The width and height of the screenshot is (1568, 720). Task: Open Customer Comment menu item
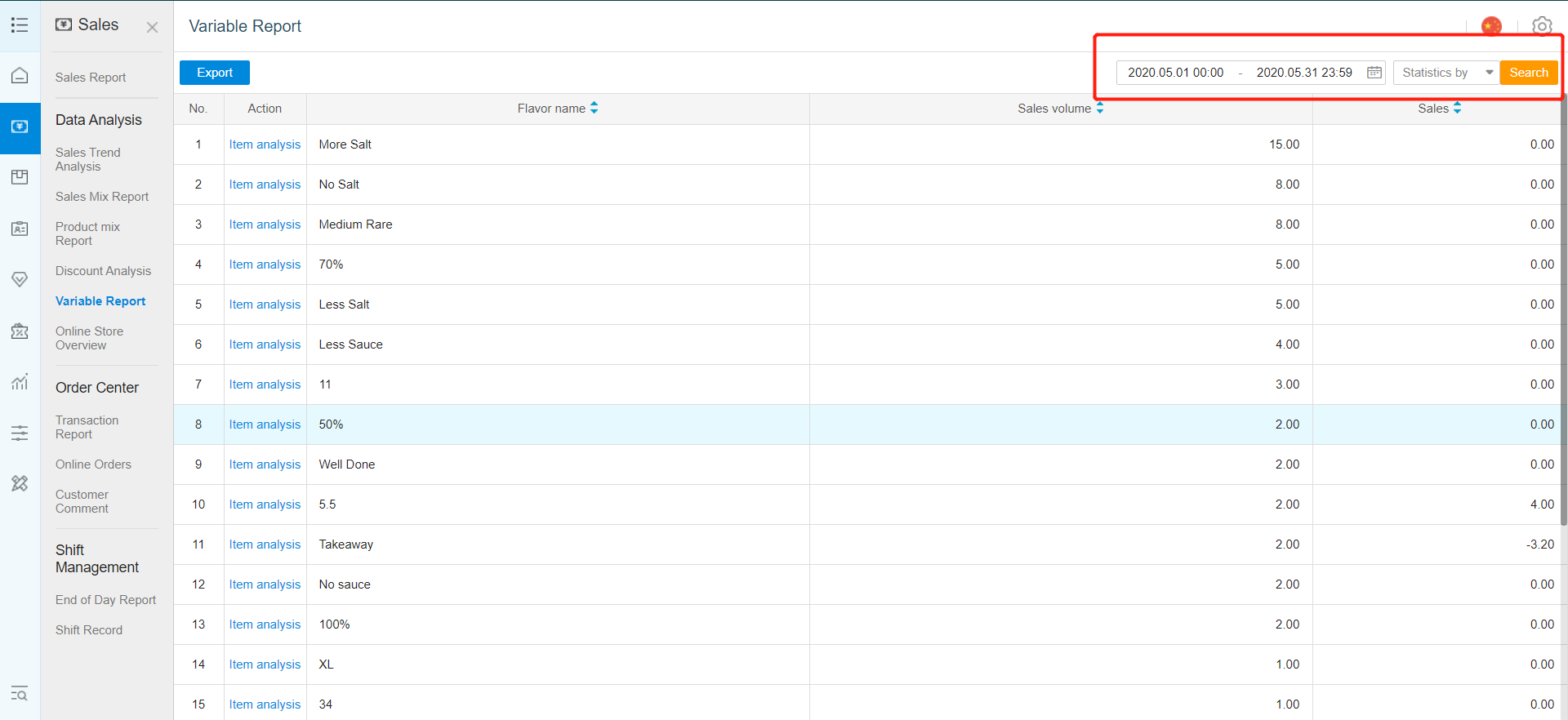click(x=82, y=501)
